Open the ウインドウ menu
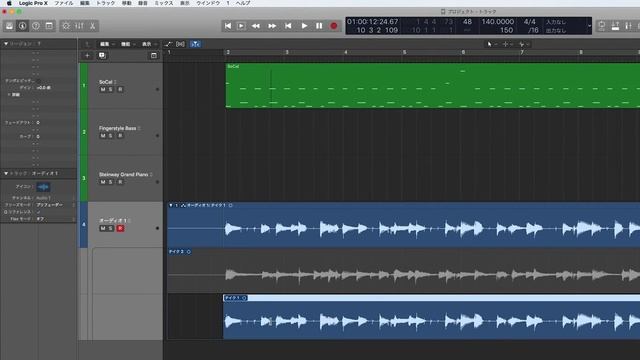The height and width of the screenshot is (360, 640). pos(208,3)
